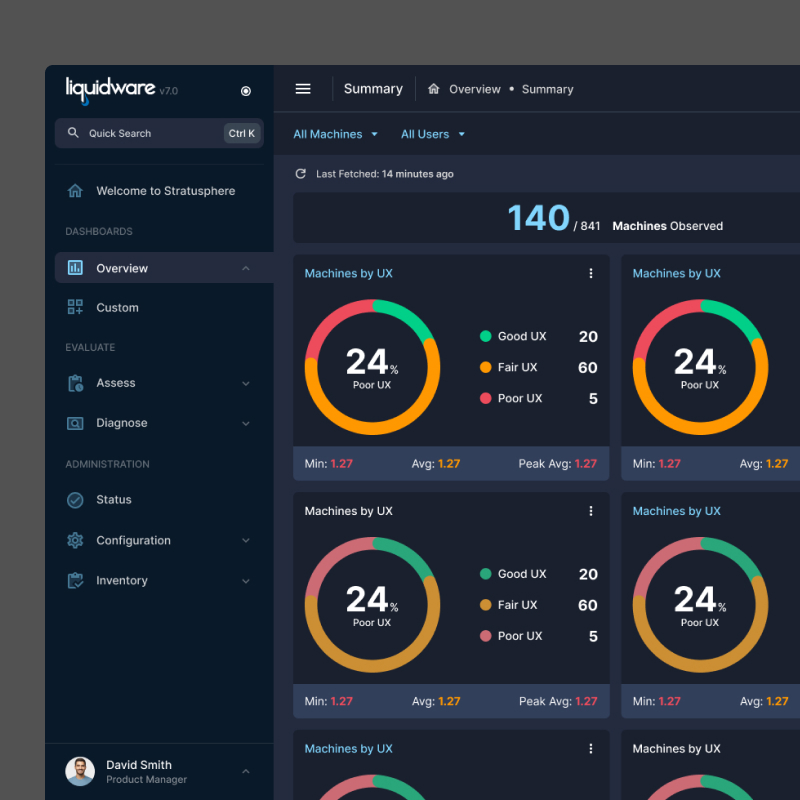This screenshot has width=800, height=800.
Task: Open the Assess section icon
Action: click(x=74, y=382)
